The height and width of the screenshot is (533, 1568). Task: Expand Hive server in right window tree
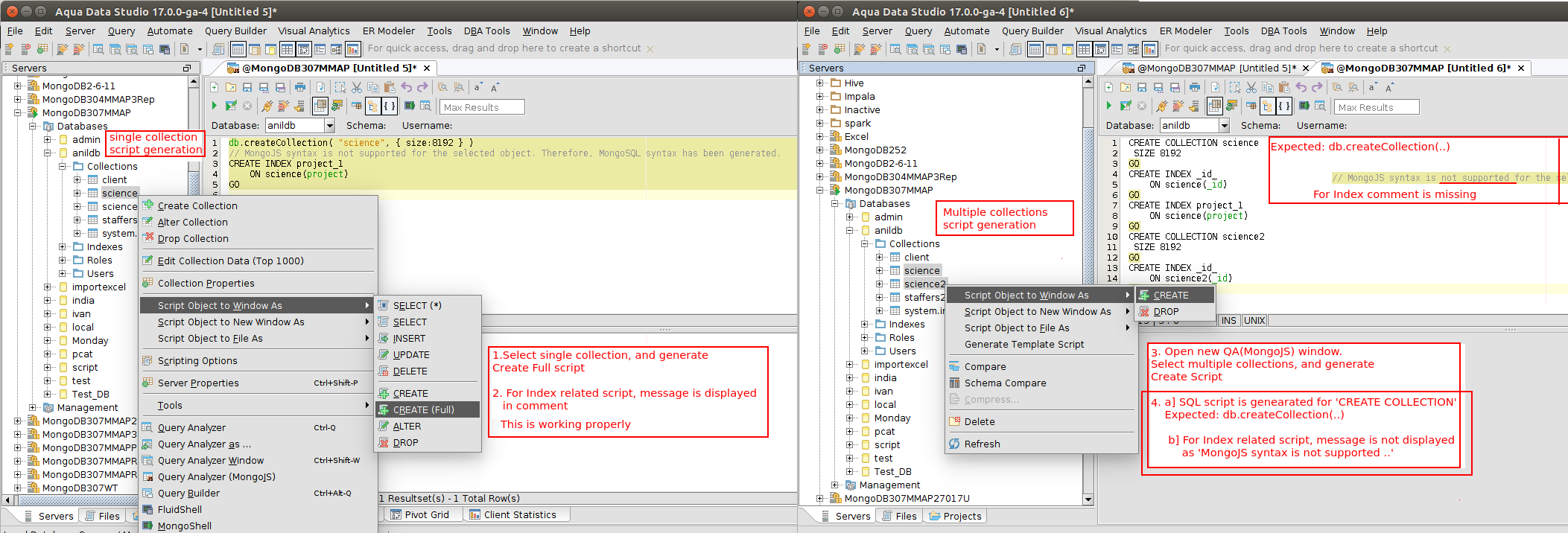pyautogui.click(x=820, y=83)
